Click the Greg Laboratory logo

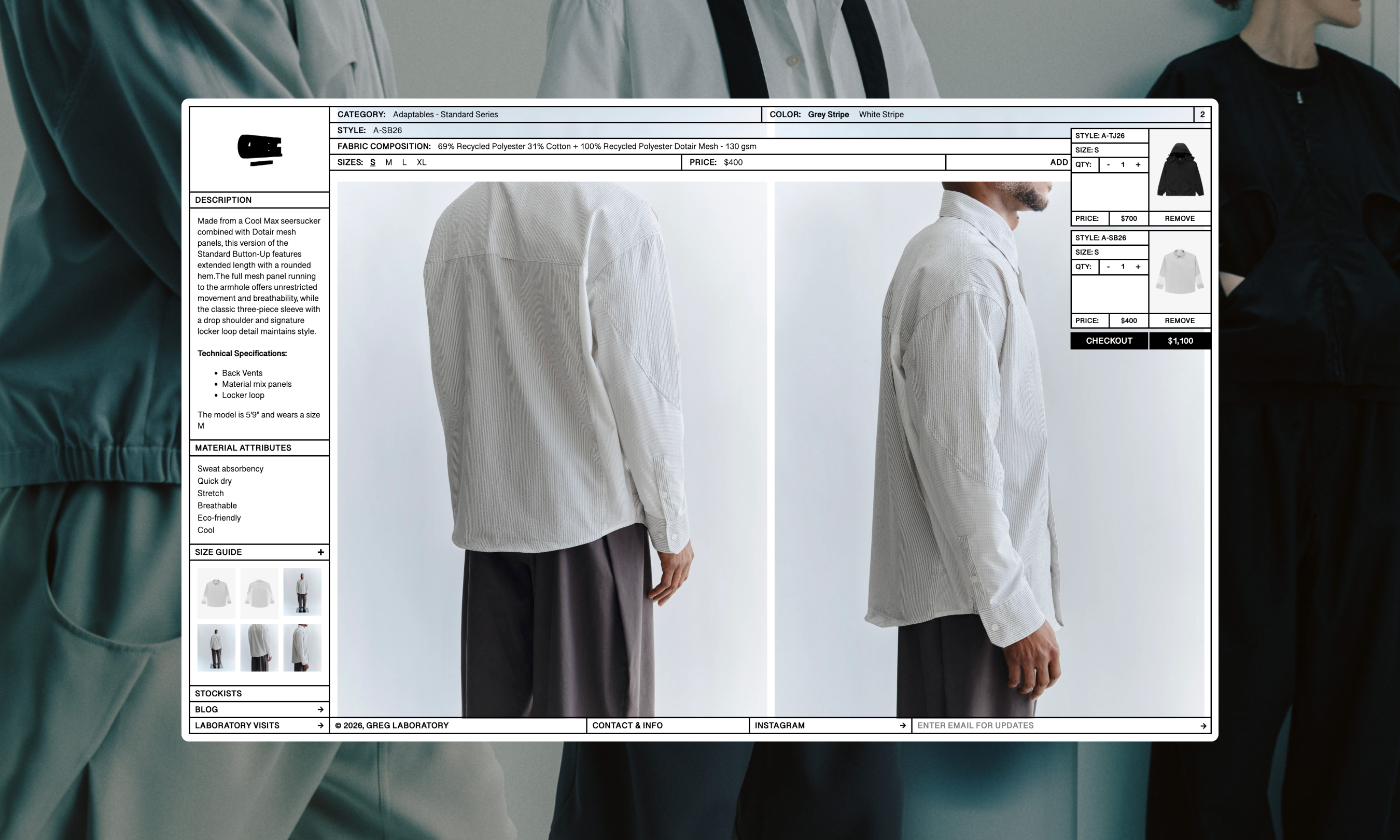tap(260, 150)
